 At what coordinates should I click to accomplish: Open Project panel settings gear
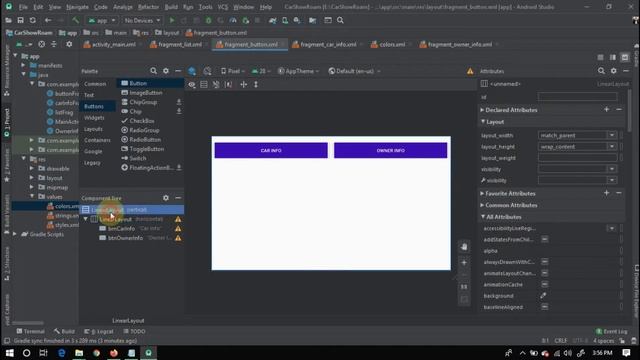tap(69, 44)
